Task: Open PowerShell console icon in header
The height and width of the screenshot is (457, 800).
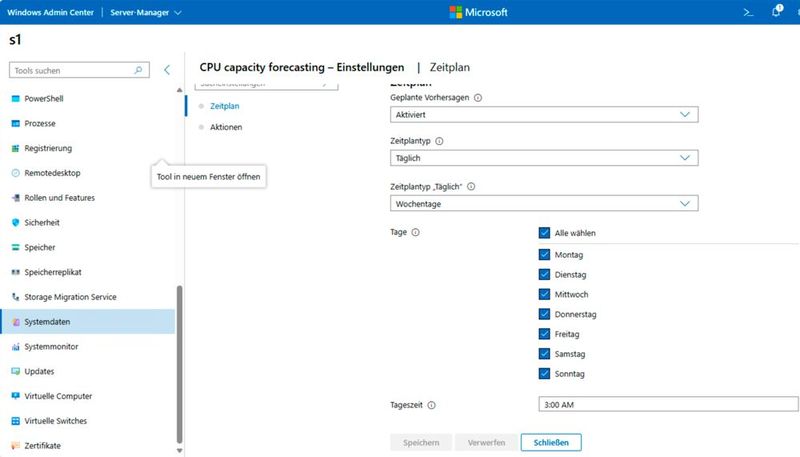Action: pyautogui.click(x=748, y=12)
